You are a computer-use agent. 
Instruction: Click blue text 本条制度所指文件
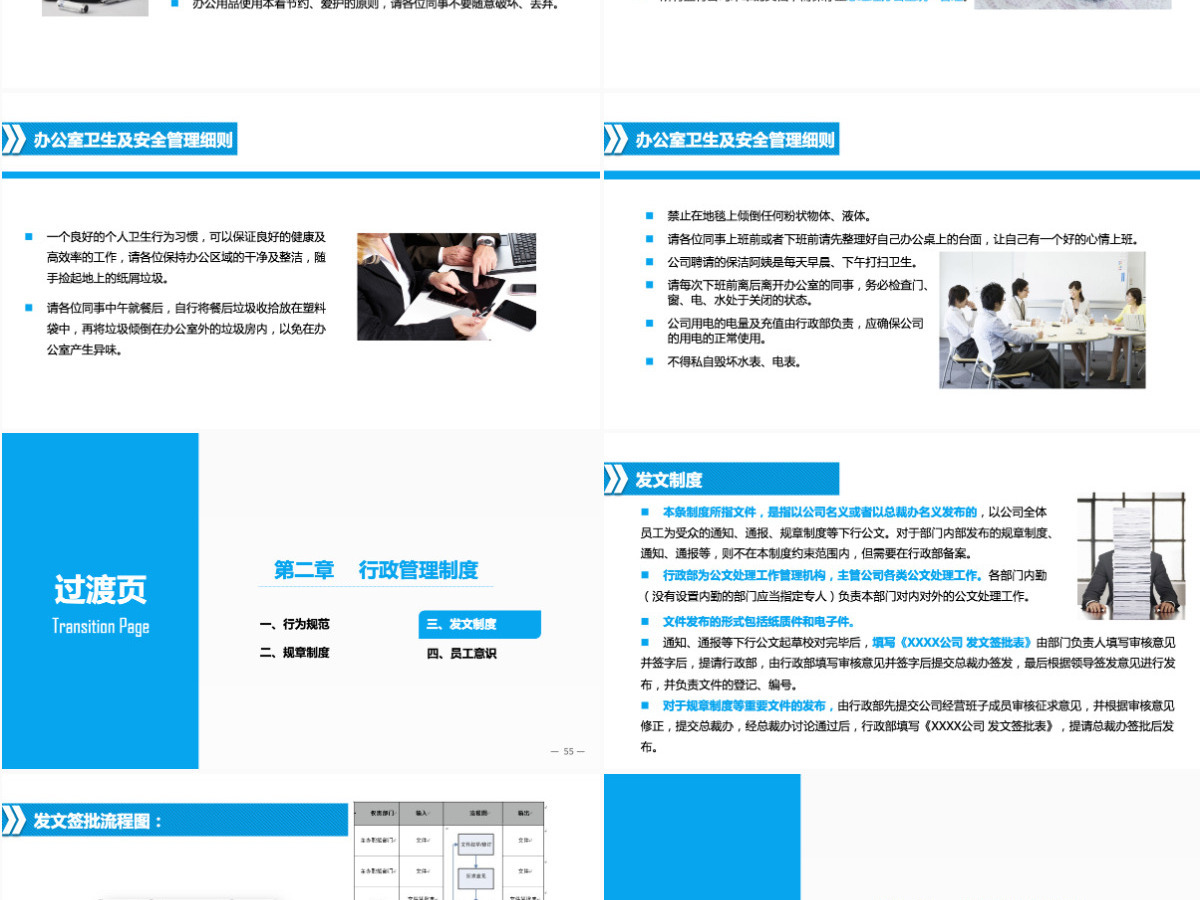819,511
